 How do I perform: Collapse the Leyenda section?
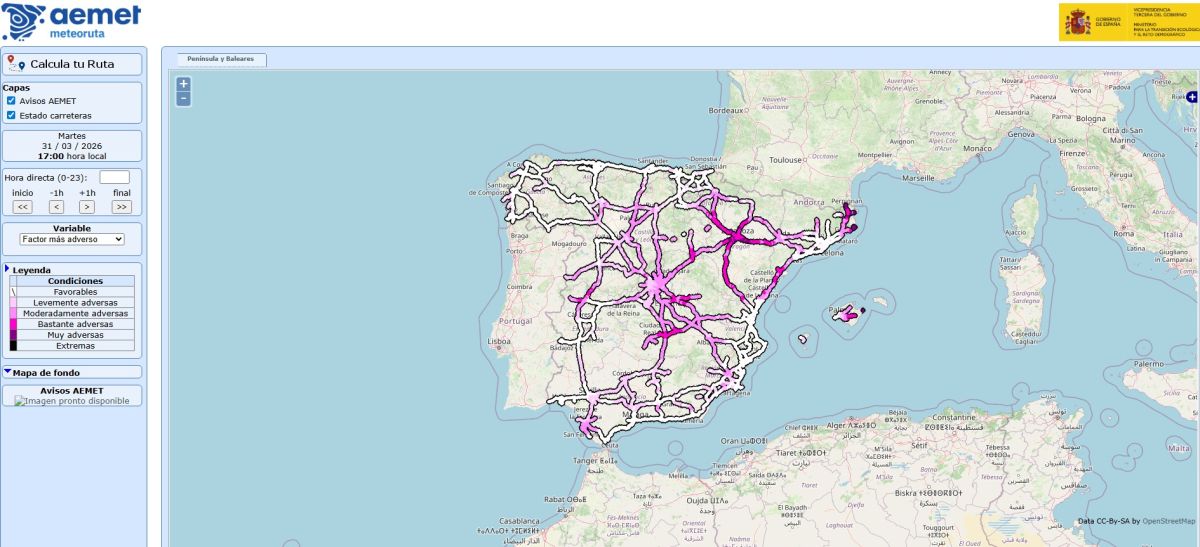pos(8,269)
